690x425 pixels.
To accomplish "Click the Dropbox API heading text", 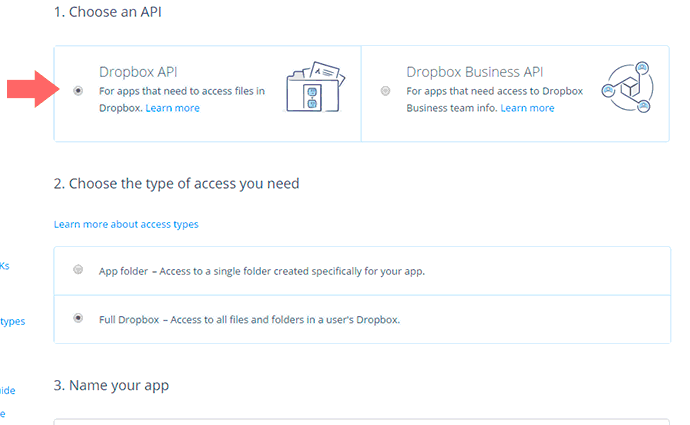I will [138, 72].
